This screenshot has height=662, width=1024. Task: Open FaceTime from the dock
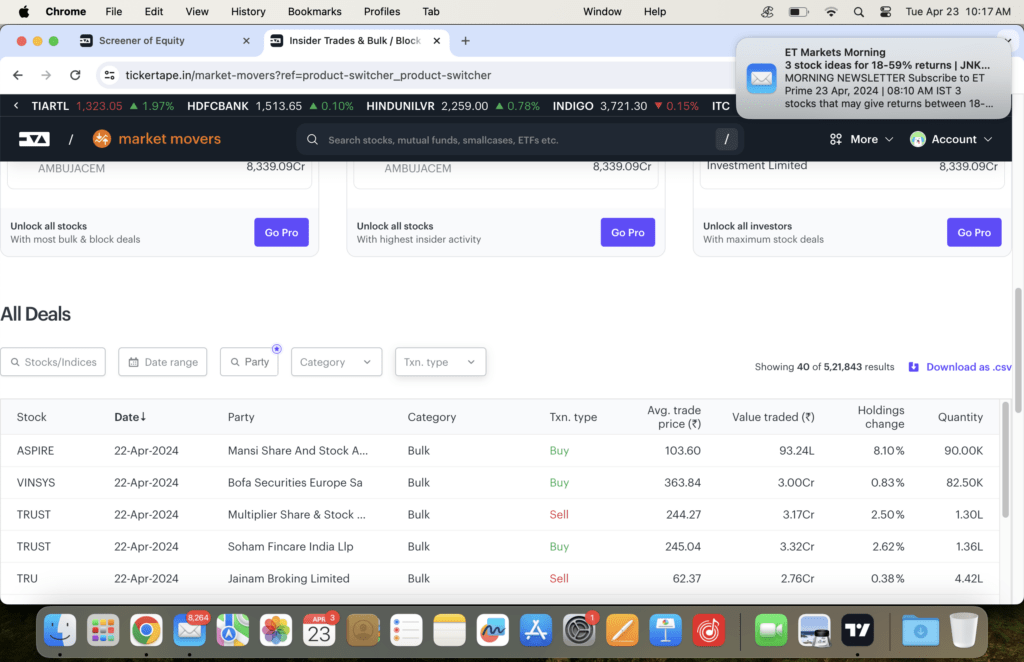coord(771,630)
